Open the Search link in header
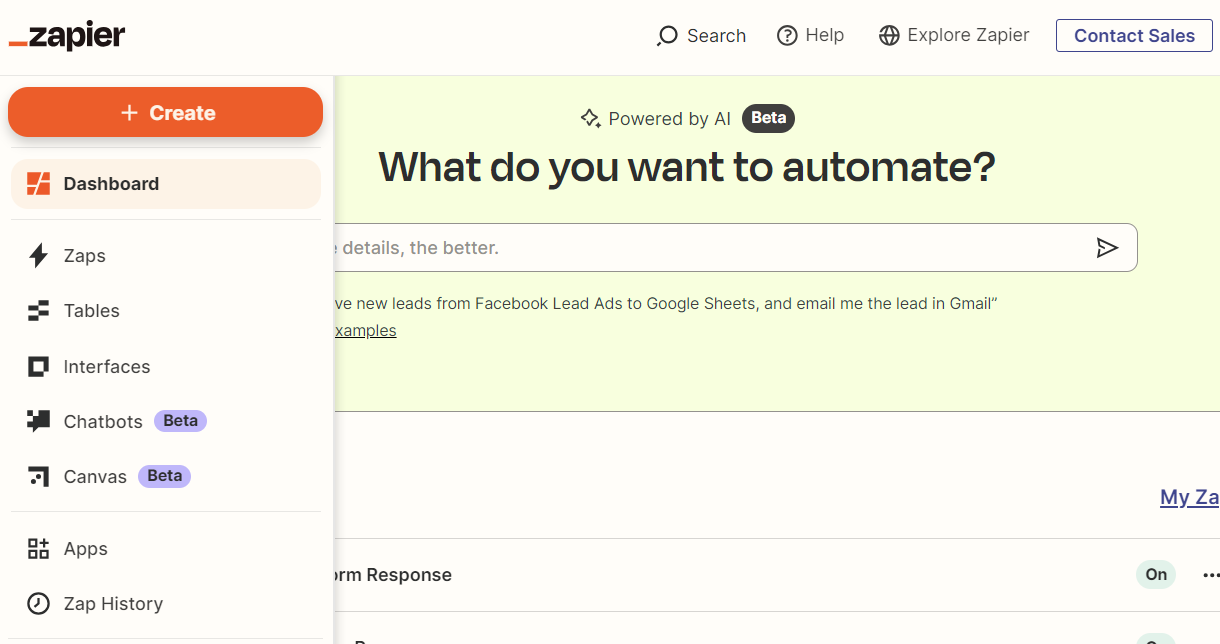Image resolution: width=1220 pixels, height=644 pixels. tap(701, 36)
